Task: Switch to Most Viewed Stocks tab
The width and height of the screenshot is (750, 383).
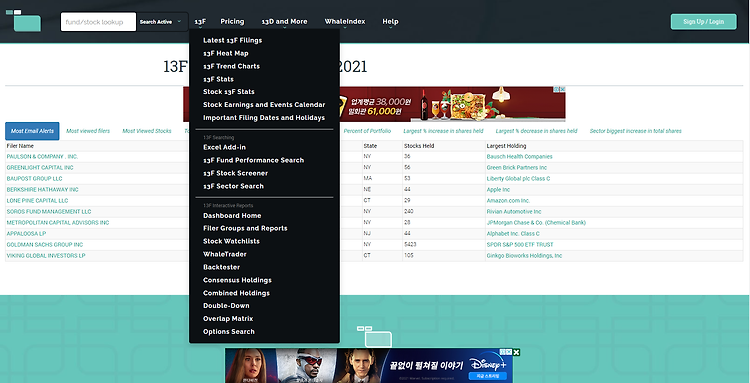Action: click(147, 131)
